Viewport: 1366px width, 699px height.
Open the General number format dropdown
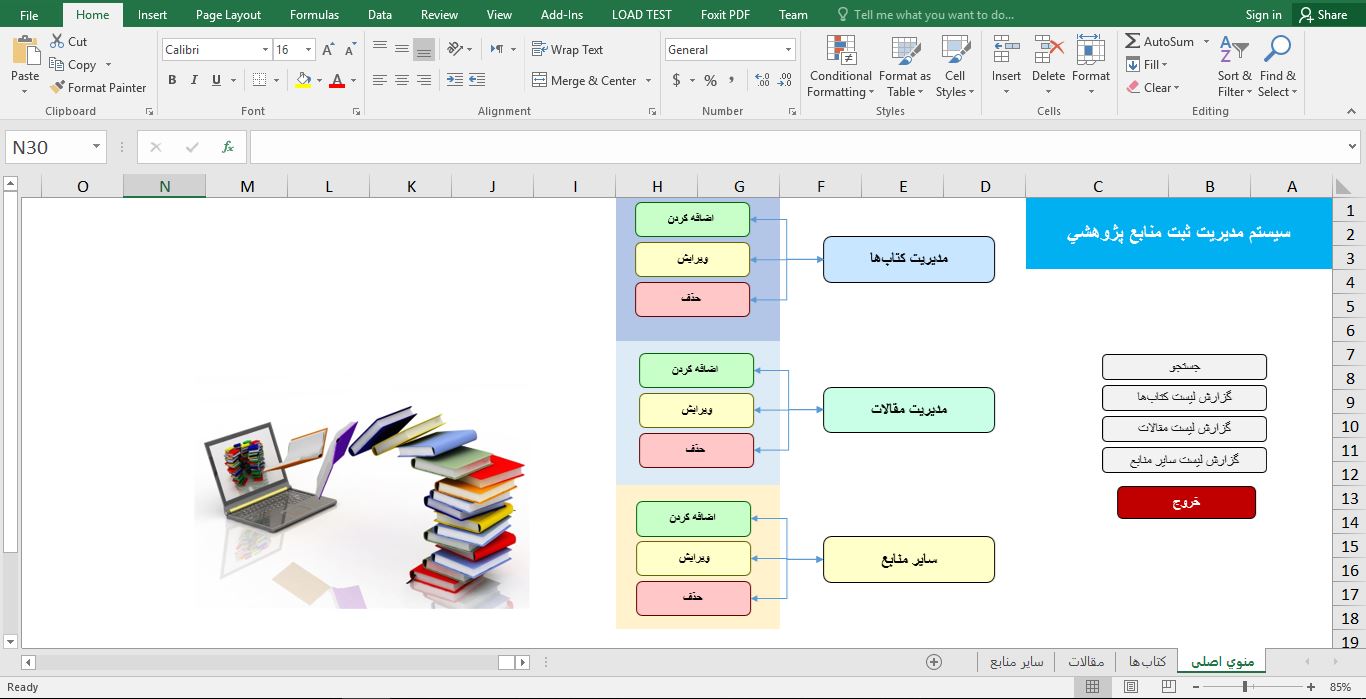click(789, 50)
